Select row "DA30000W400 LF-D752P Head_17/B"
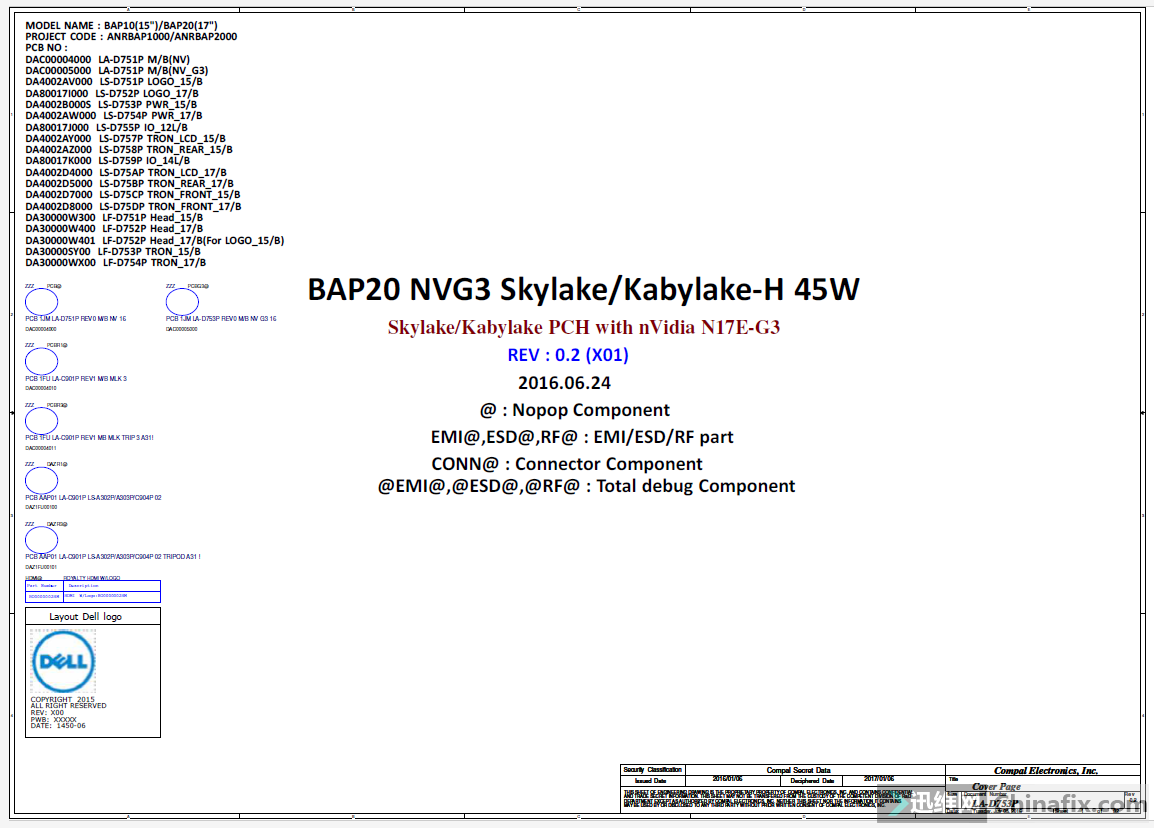This screenshot has width=1154, height=828. (114, 229)
